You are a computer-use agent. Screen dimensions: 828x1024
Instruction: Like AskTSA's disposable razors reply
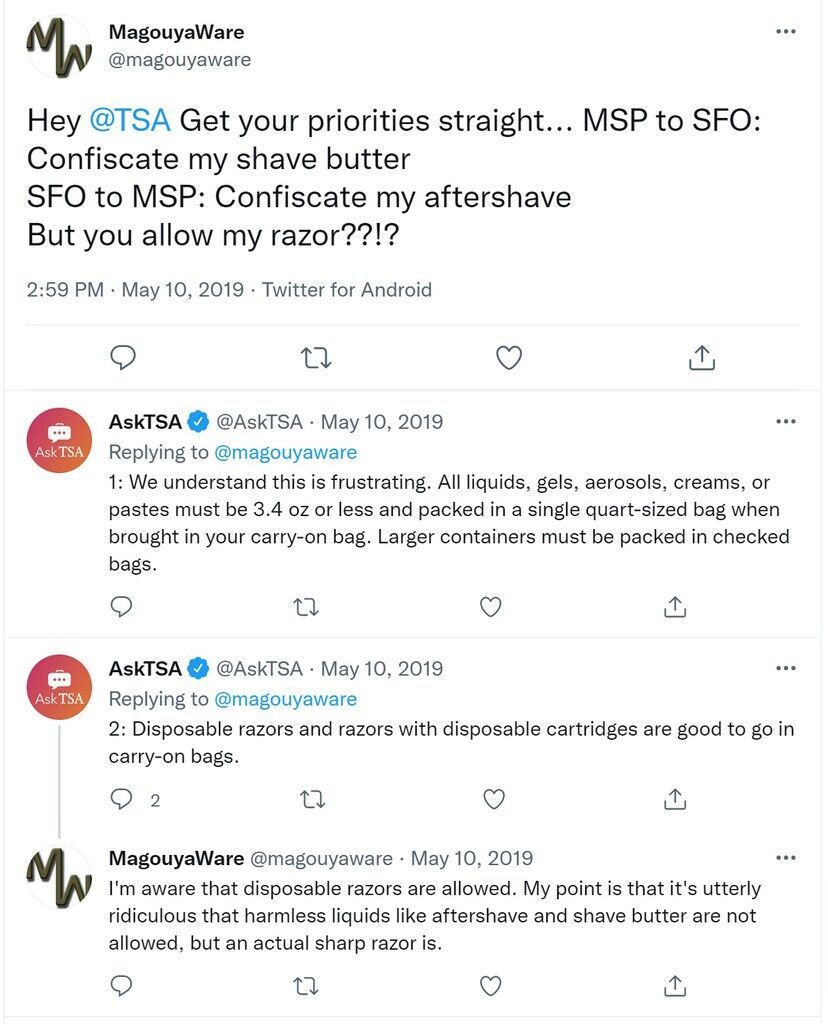[493, 799]
